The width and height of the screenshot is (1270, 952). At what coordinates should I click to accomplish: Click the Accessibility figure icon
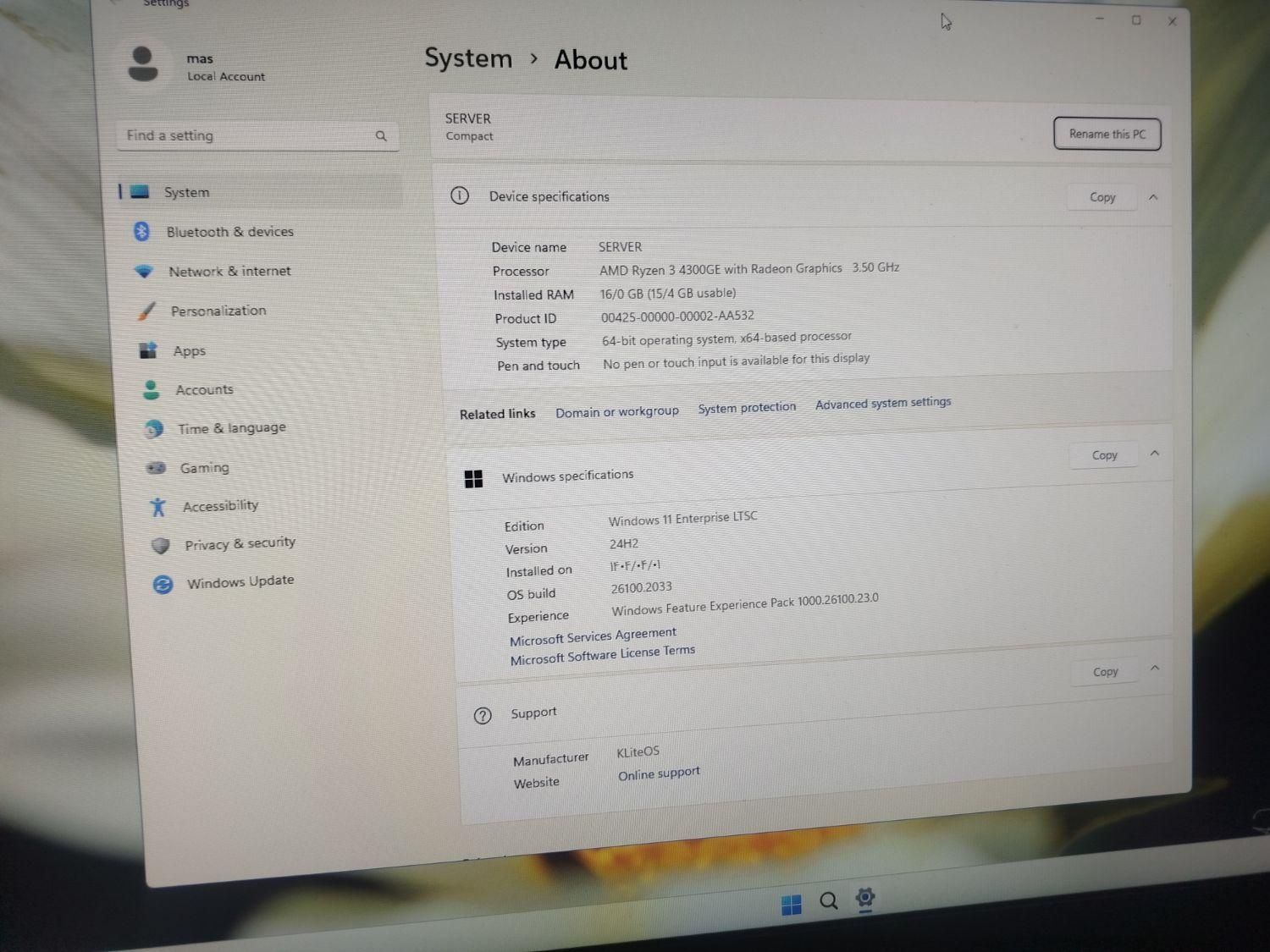tap(157, 507)
